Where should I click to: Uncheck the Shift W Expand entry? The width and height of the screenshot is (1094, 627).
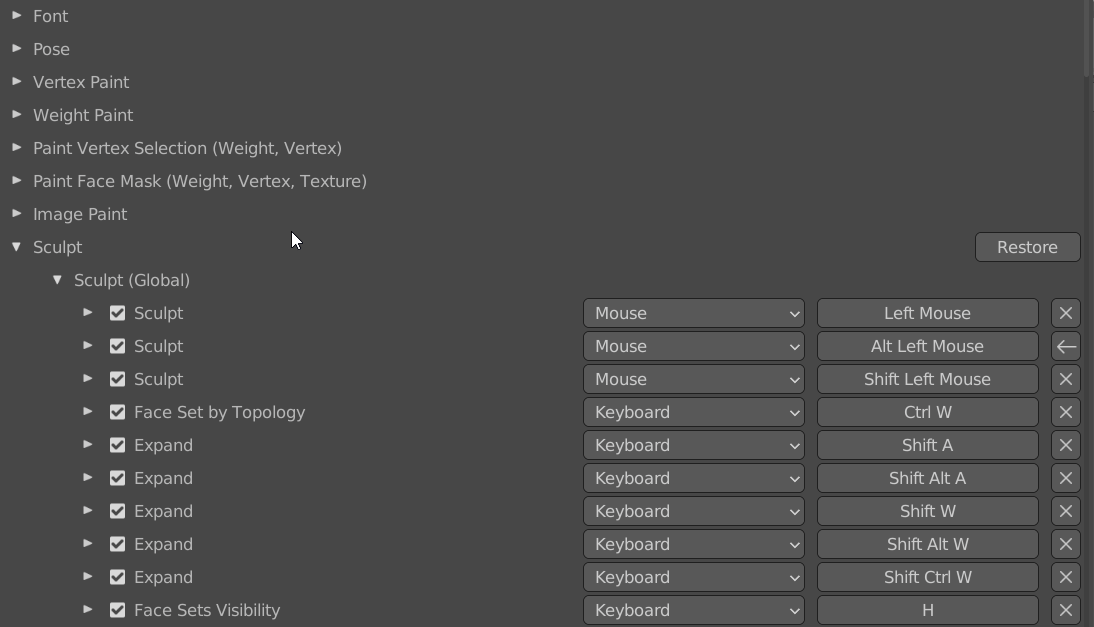[117, 511]
